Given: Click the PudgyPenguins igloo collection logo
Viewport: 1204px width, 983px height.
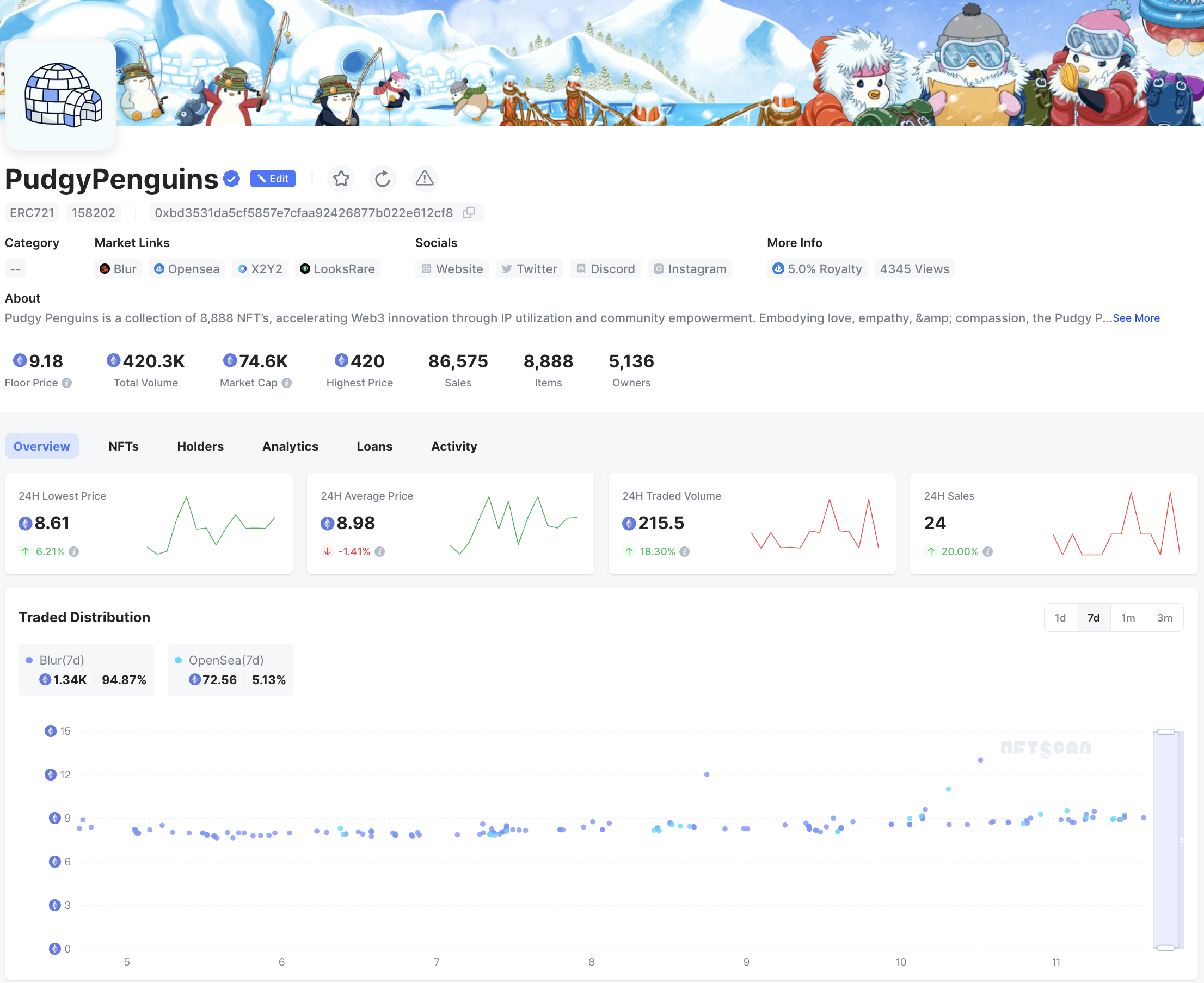Looking at the screenshot, I should click(60, 95).
